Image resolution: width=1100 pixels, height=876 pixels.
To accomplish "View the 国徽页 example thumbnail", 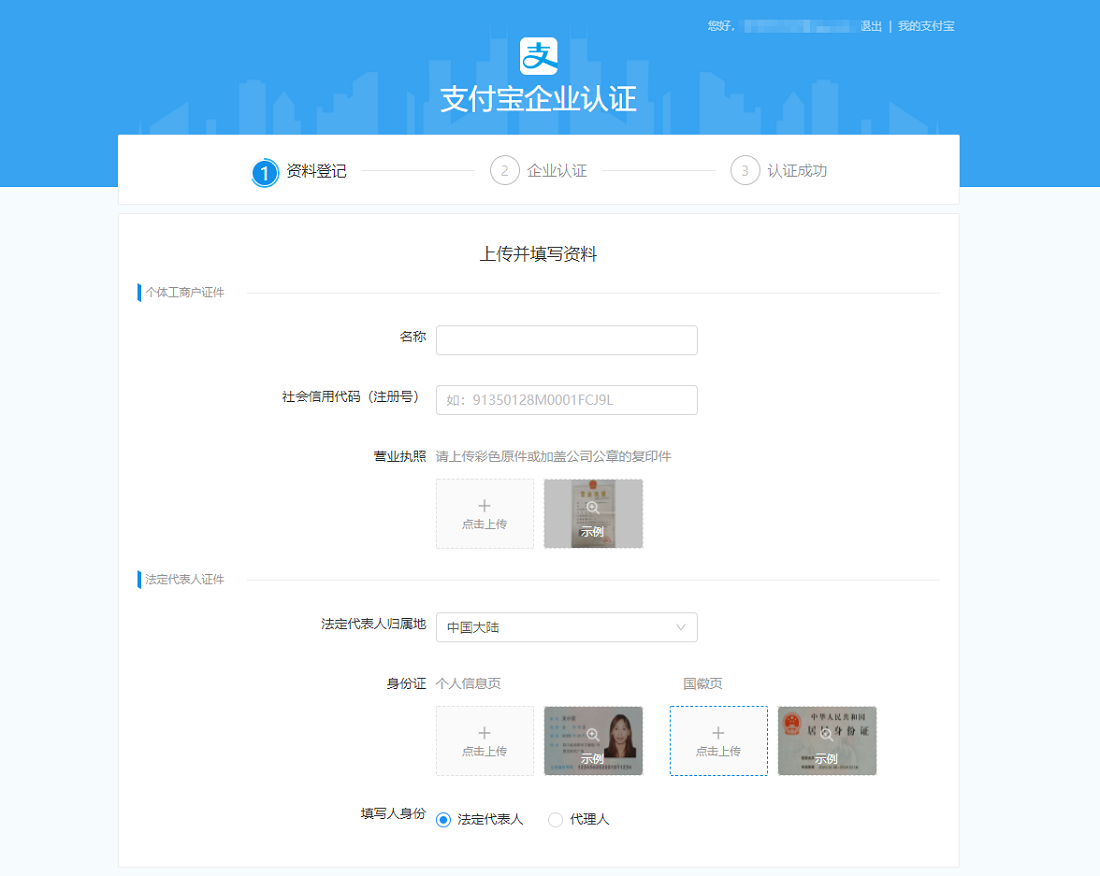I will point(827,741).
